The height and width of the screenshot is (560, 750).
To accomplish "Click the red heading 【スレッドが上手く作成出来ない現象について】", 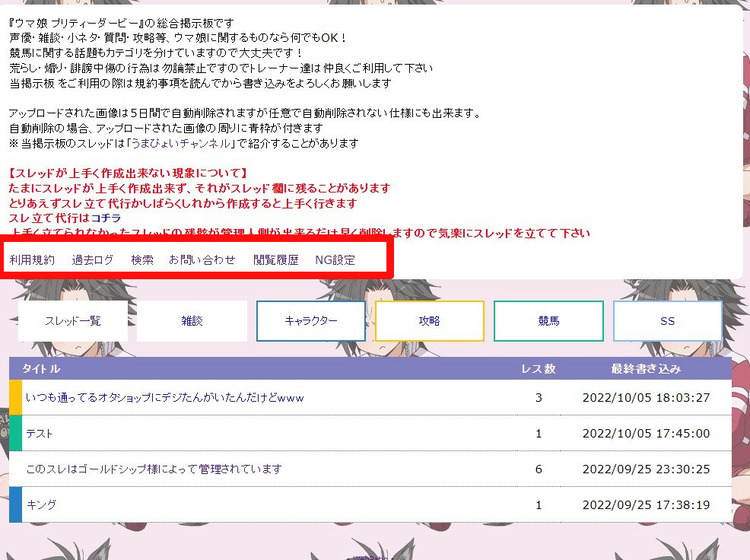I will pyautogui.click(x=128, y=173).
